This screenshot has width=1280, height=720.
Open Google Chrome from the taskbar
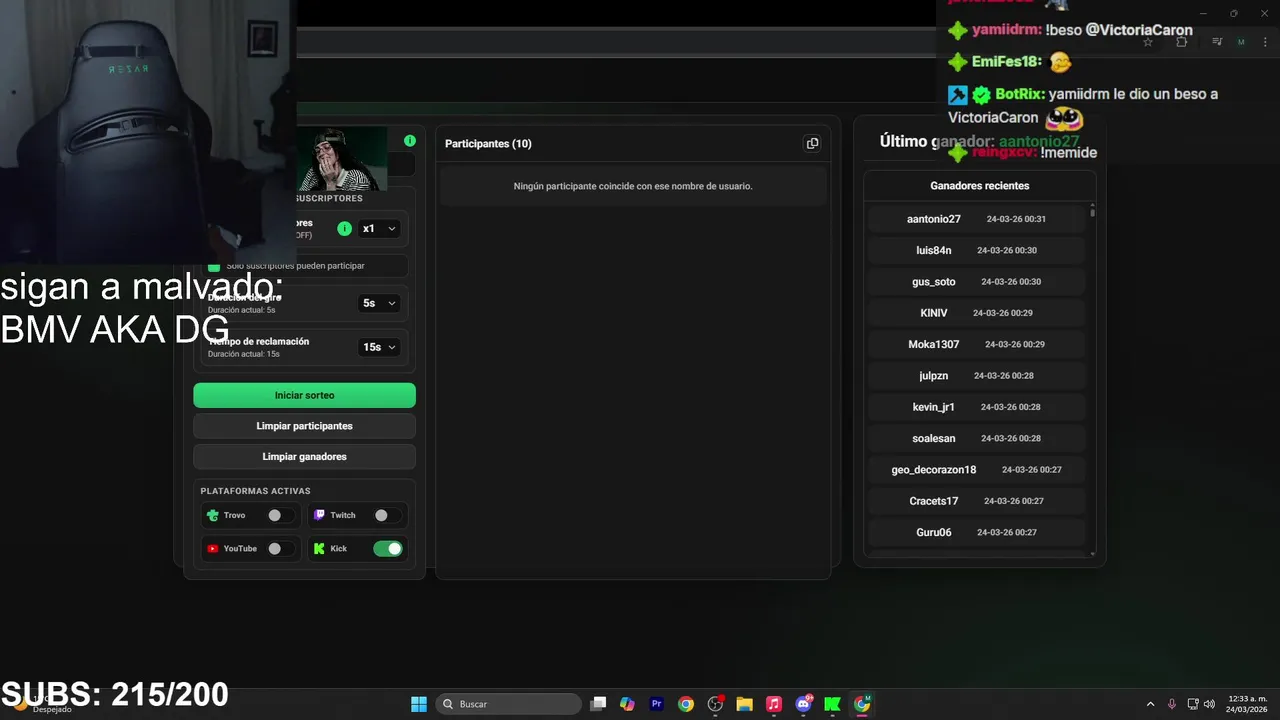(x=685, y=704)
